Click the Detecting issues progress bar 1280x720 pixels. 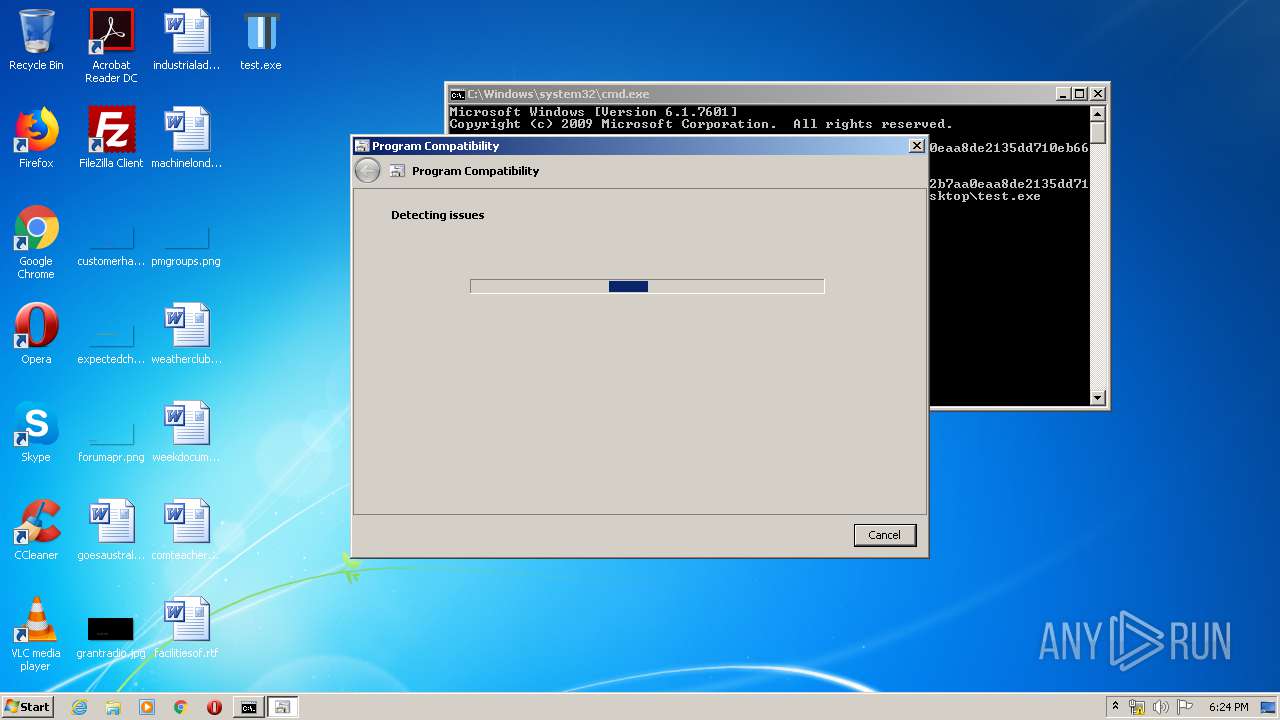pos(647,286)
